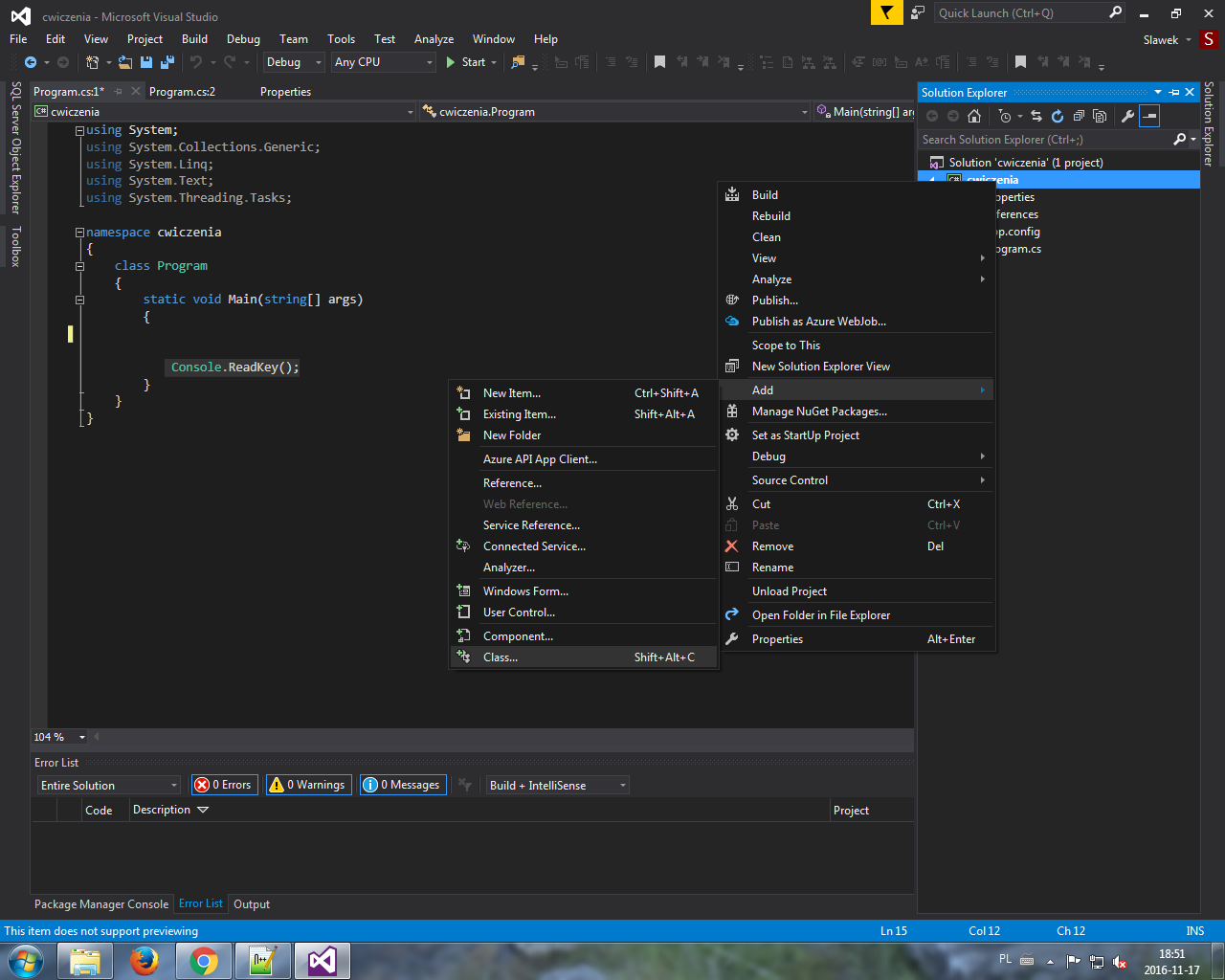
Task: Start debugging with the green Start arrow
Action: point(451,62)
